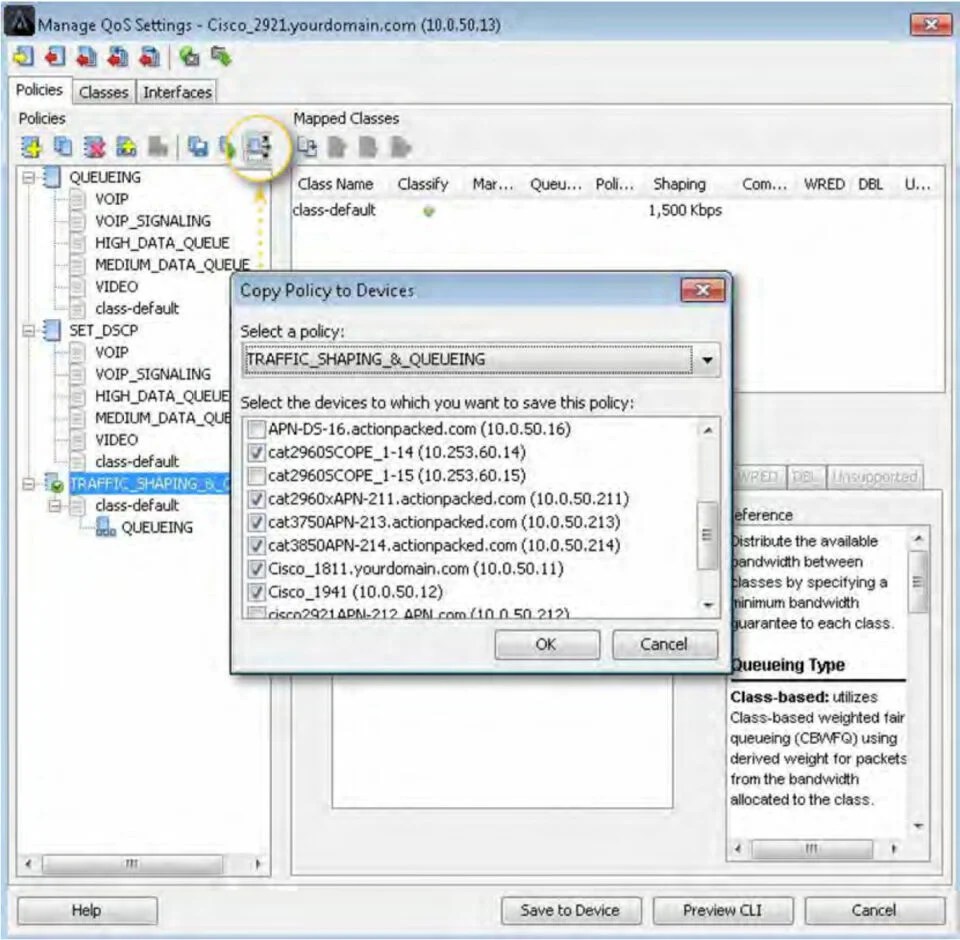This screenshot has height=940, width=960.
Task: Click the Preview CLI button
Action: [x=722, y=910]
